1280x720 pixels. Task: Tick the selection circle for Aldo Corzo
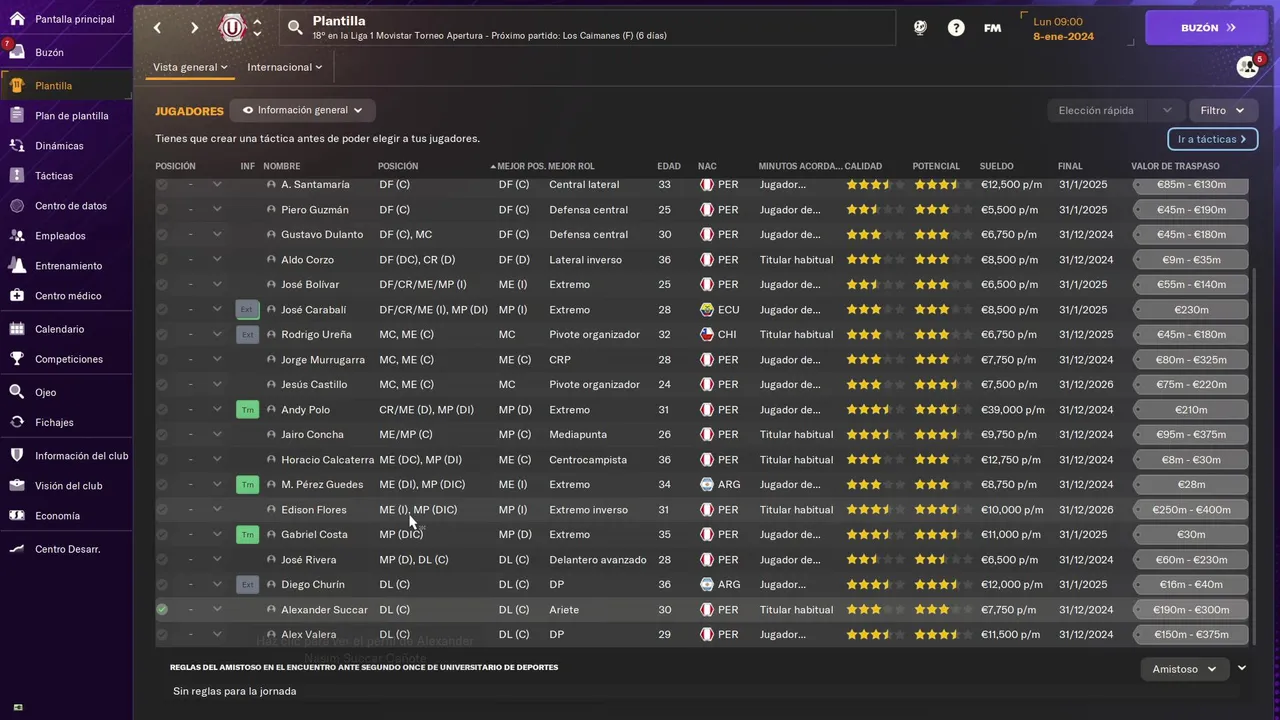(x=162, y=260)
